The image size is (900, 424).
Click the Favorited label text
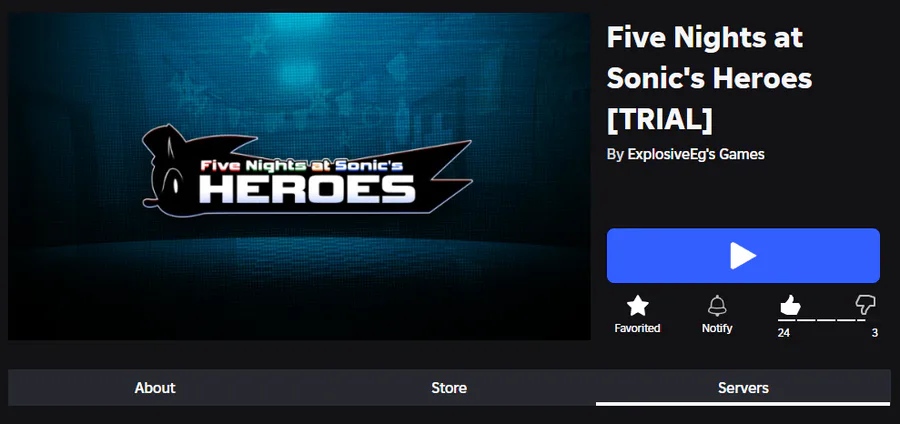[637, 328]
